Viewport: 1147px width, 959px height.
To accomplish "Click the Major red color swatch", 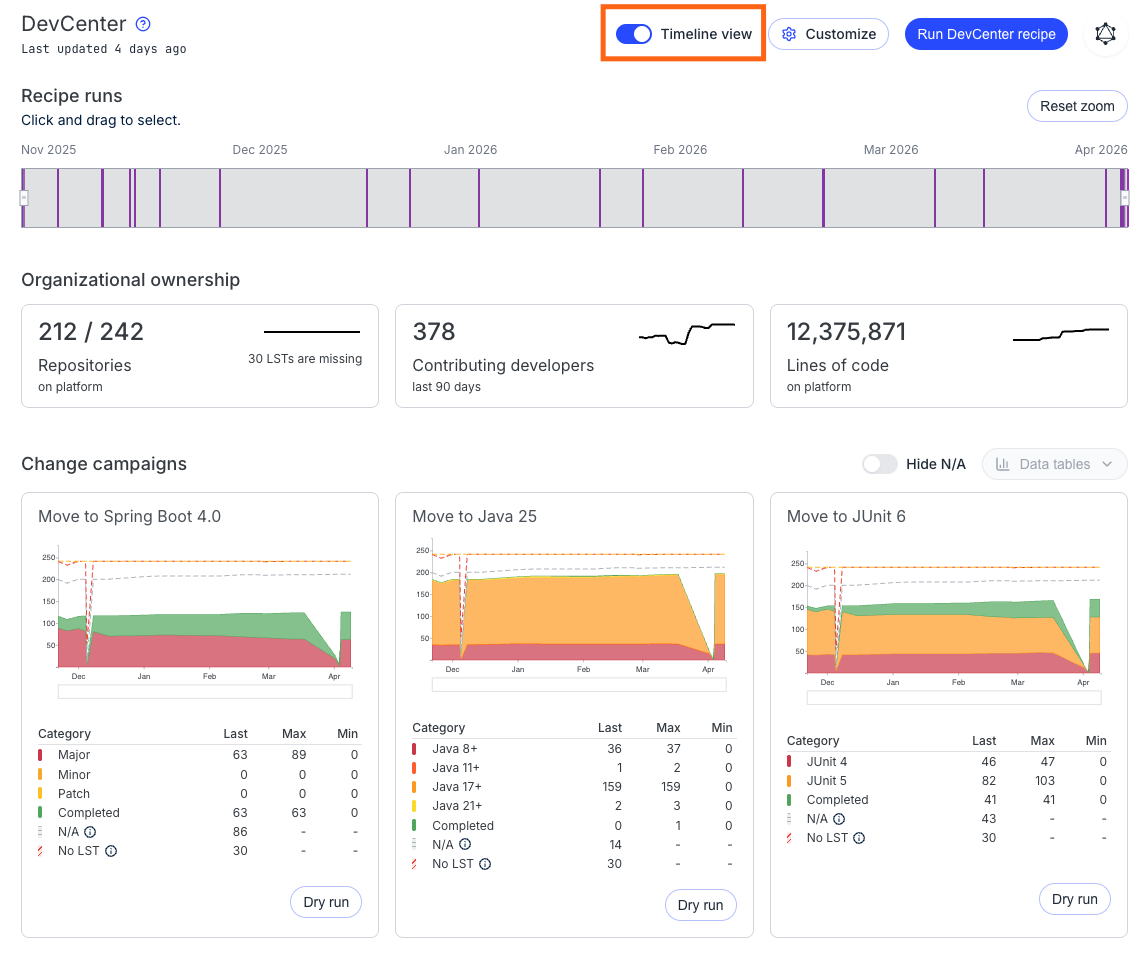I will click(x=40, y=755).
